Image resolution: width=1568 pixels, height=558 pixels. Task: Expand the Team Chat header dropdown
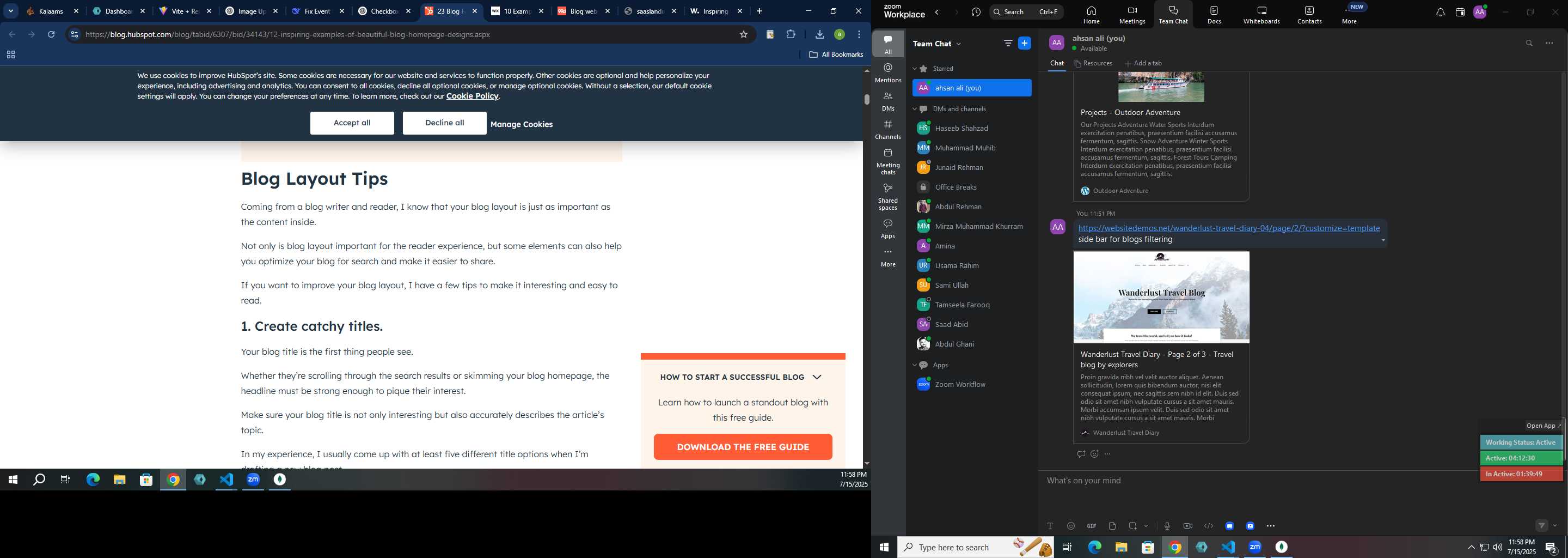click(x=959, y=44)
